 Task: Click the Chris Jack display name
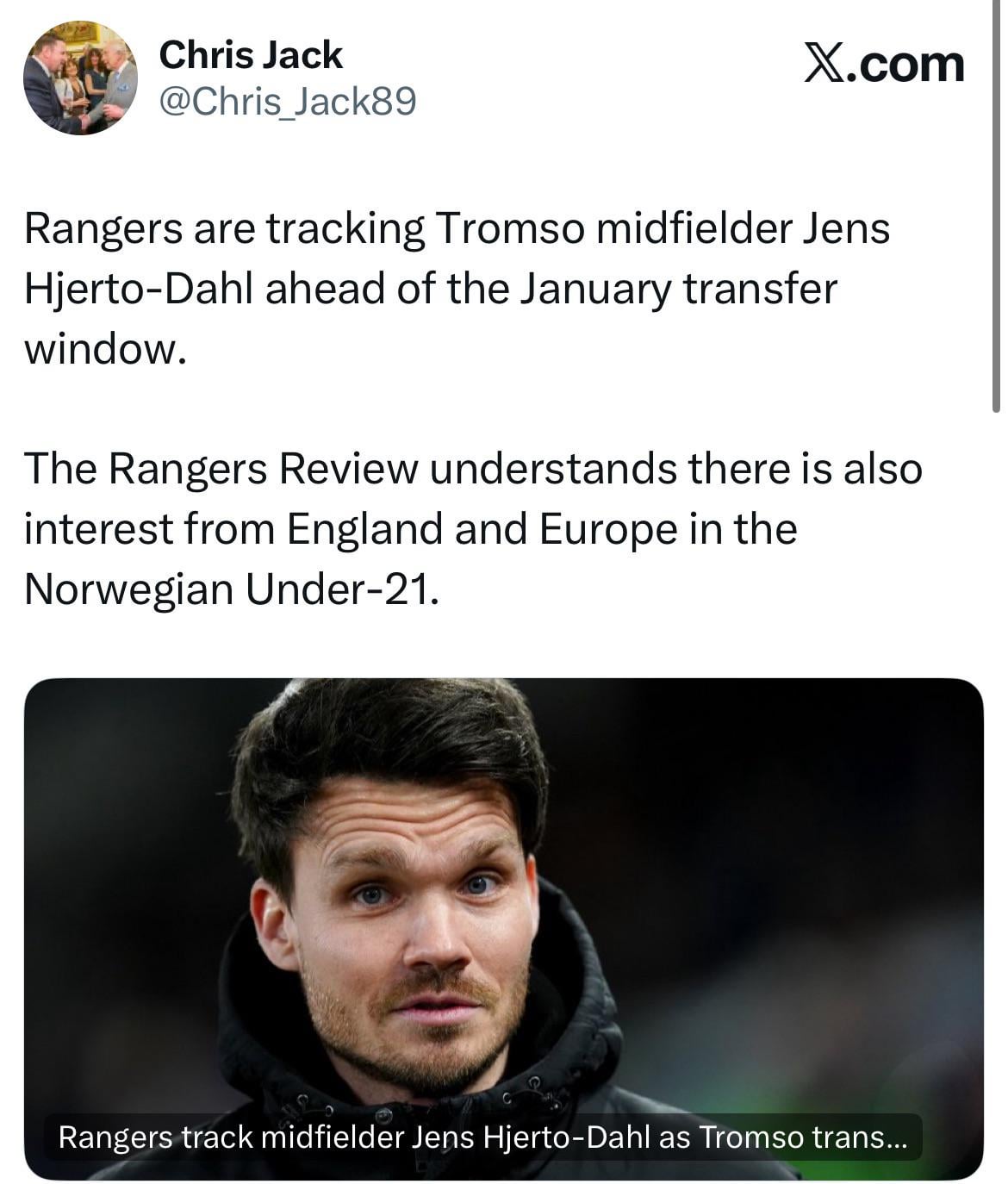(x=251, y=55)
